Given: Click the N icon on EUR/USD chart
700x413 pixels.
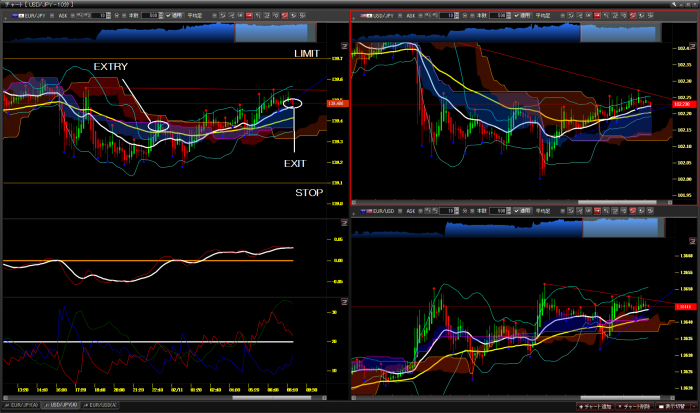Looking at the screenshot, I should click(x=692, y=241).
